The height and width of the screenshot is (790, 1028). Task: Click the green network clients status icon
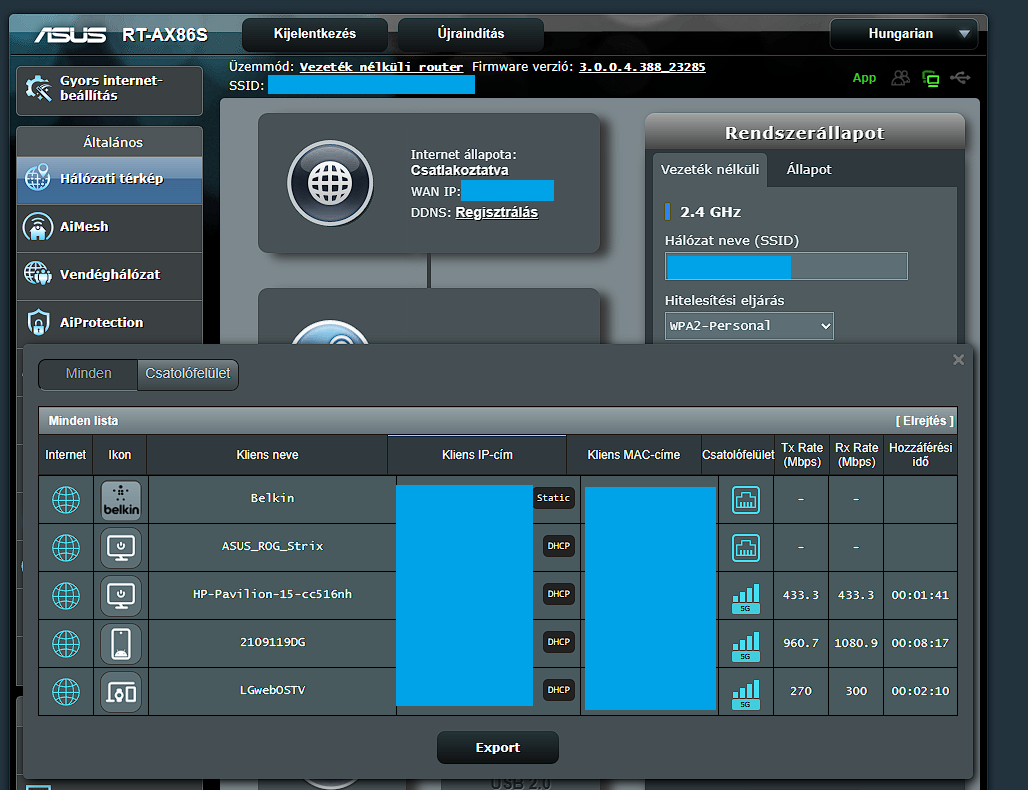[930, 79]
